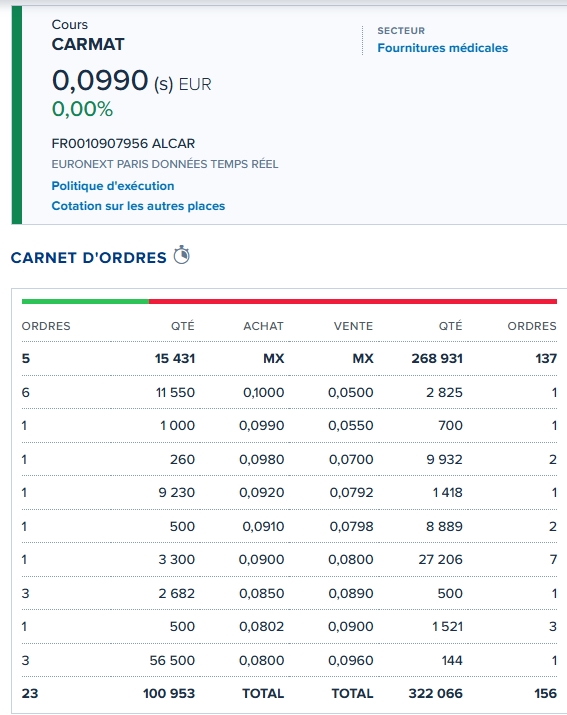Select sell price 0,0700
The width and height of the screenshot is (567, 715).
click(x=351, y=459)
